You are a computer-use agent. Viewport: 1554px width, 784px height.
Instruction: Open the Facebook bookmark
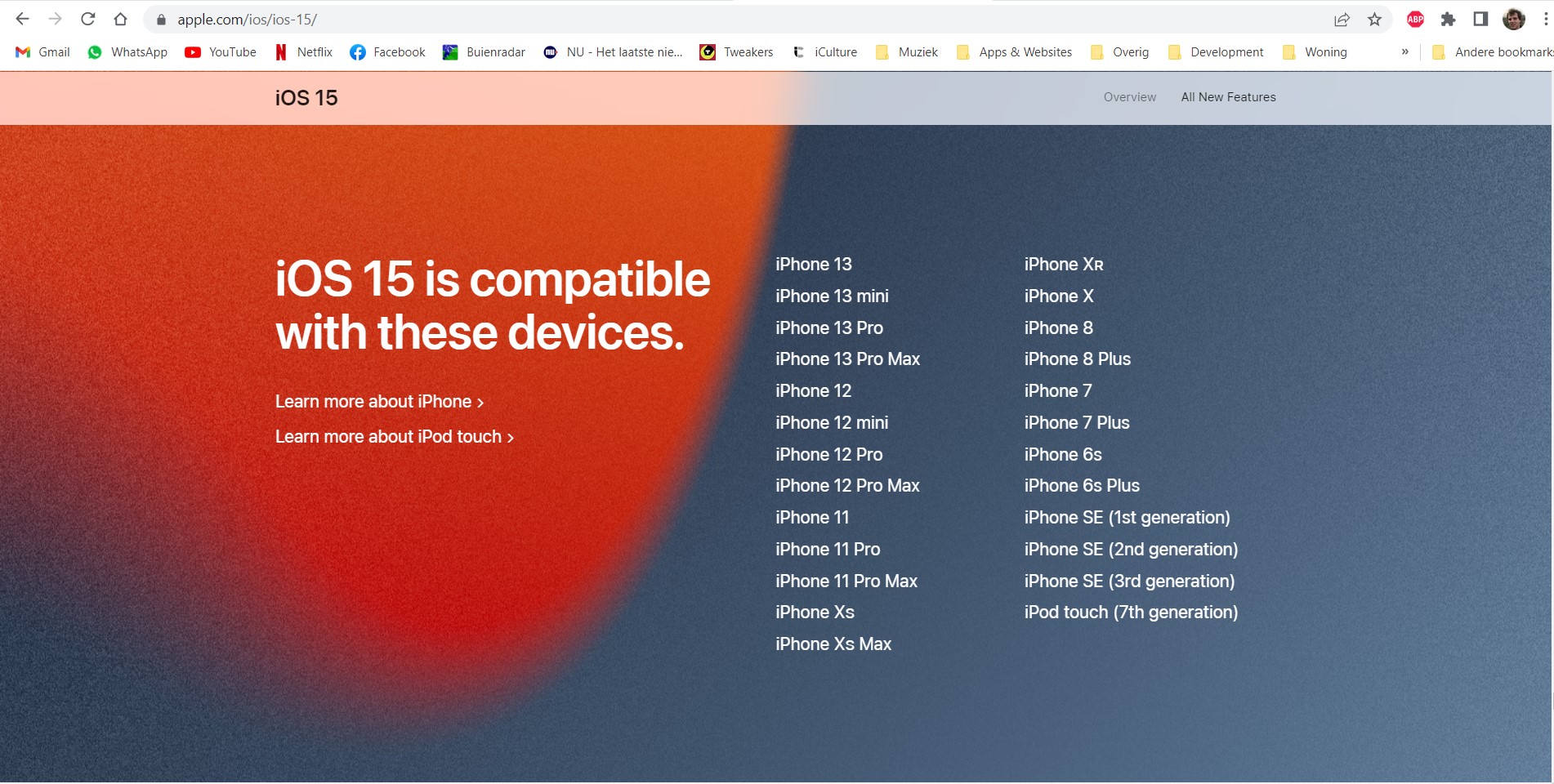click(387, 52)
